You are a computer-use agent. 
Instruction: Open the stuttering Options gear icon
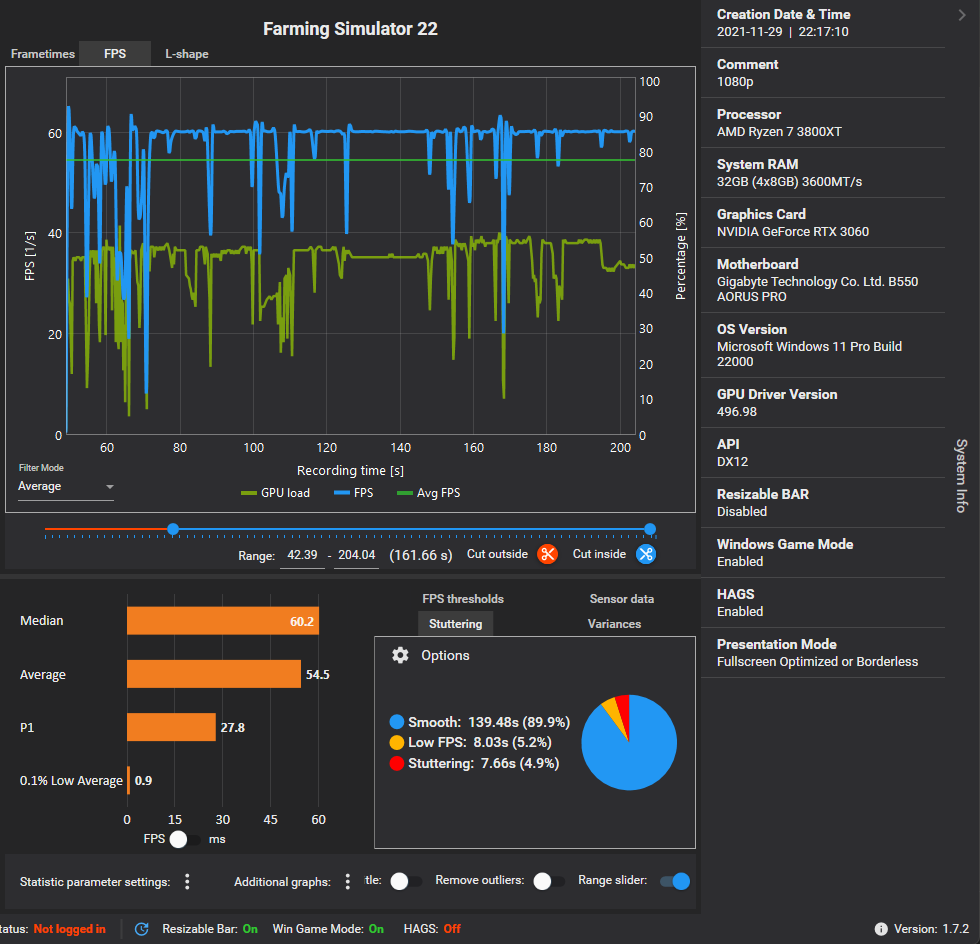coord(400,655)
